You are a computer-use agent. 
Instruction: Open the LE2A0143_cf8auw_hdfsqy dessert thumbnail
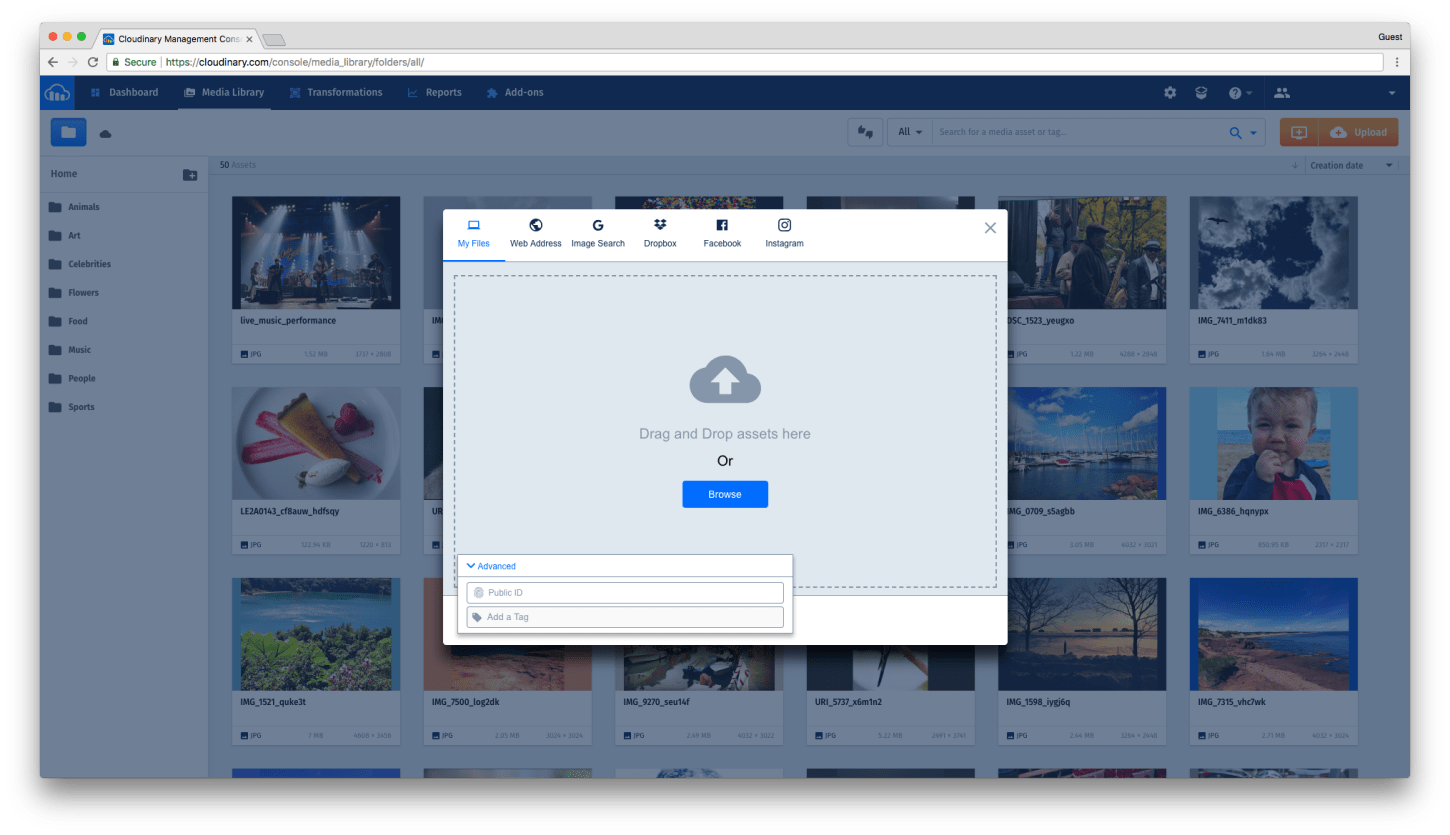pyautogui.click(x=316, y=443)
